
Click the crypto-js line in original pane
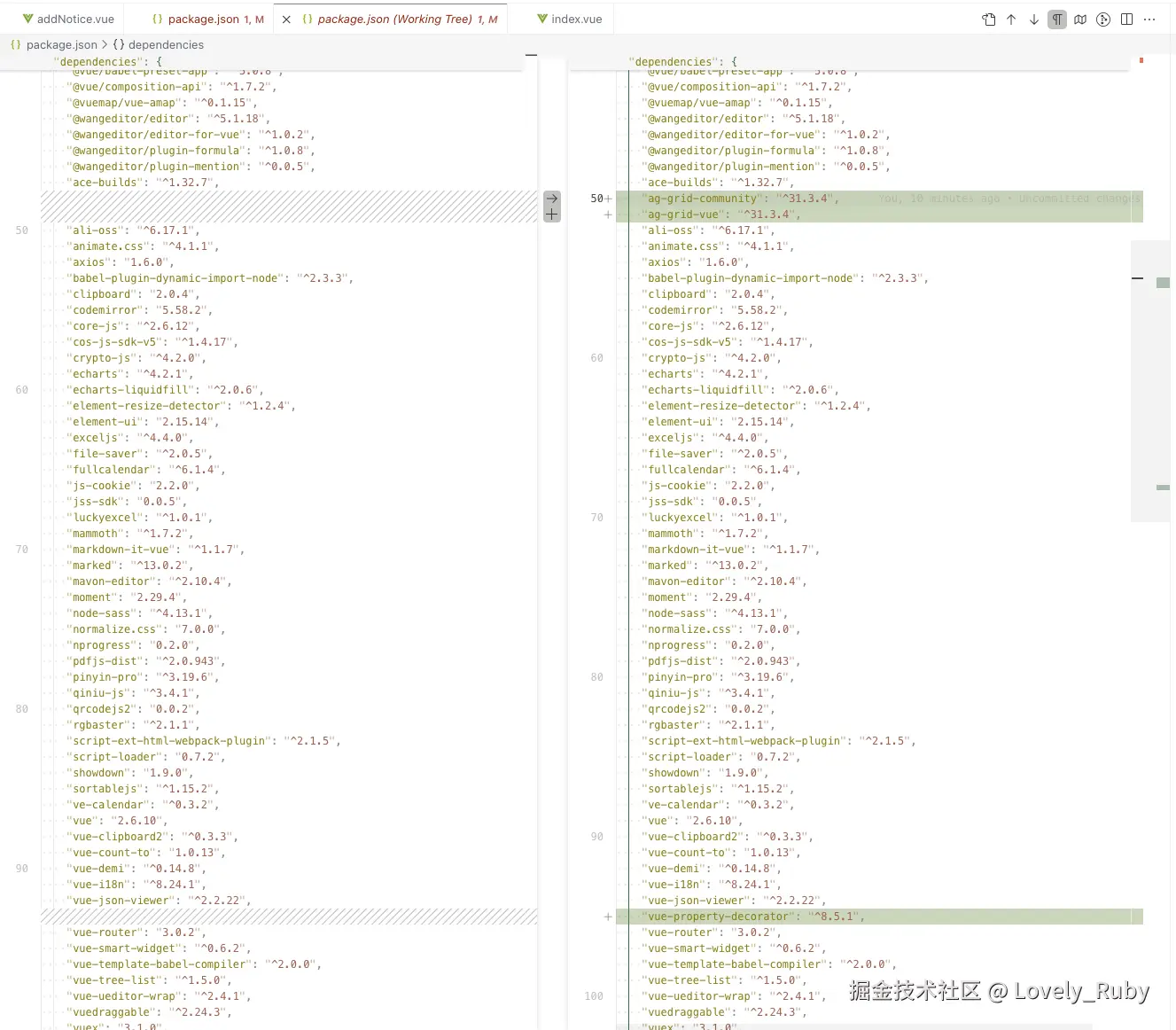[136, 358]
